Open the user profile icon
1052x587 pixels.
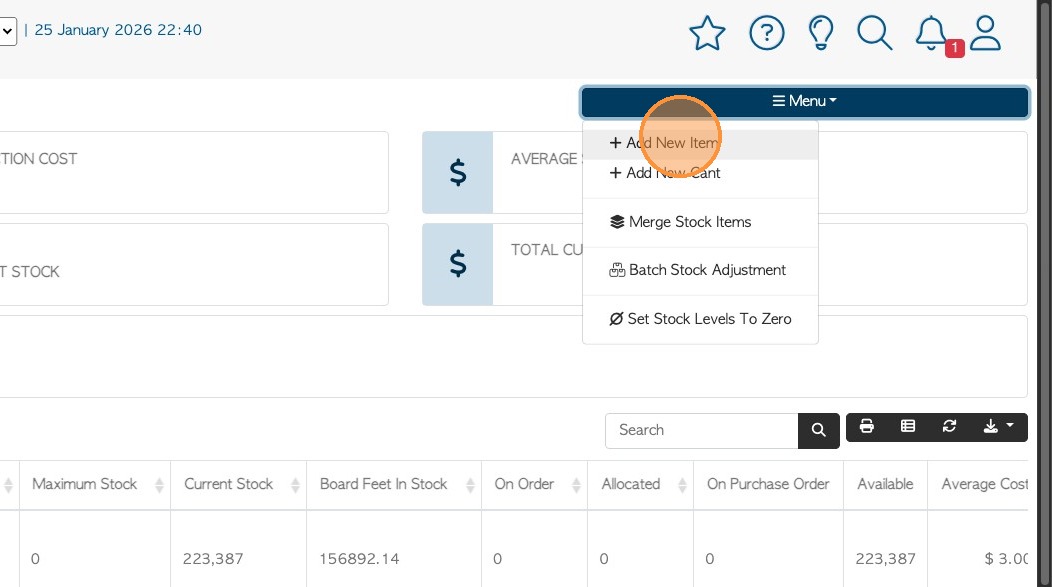[986, 34]
